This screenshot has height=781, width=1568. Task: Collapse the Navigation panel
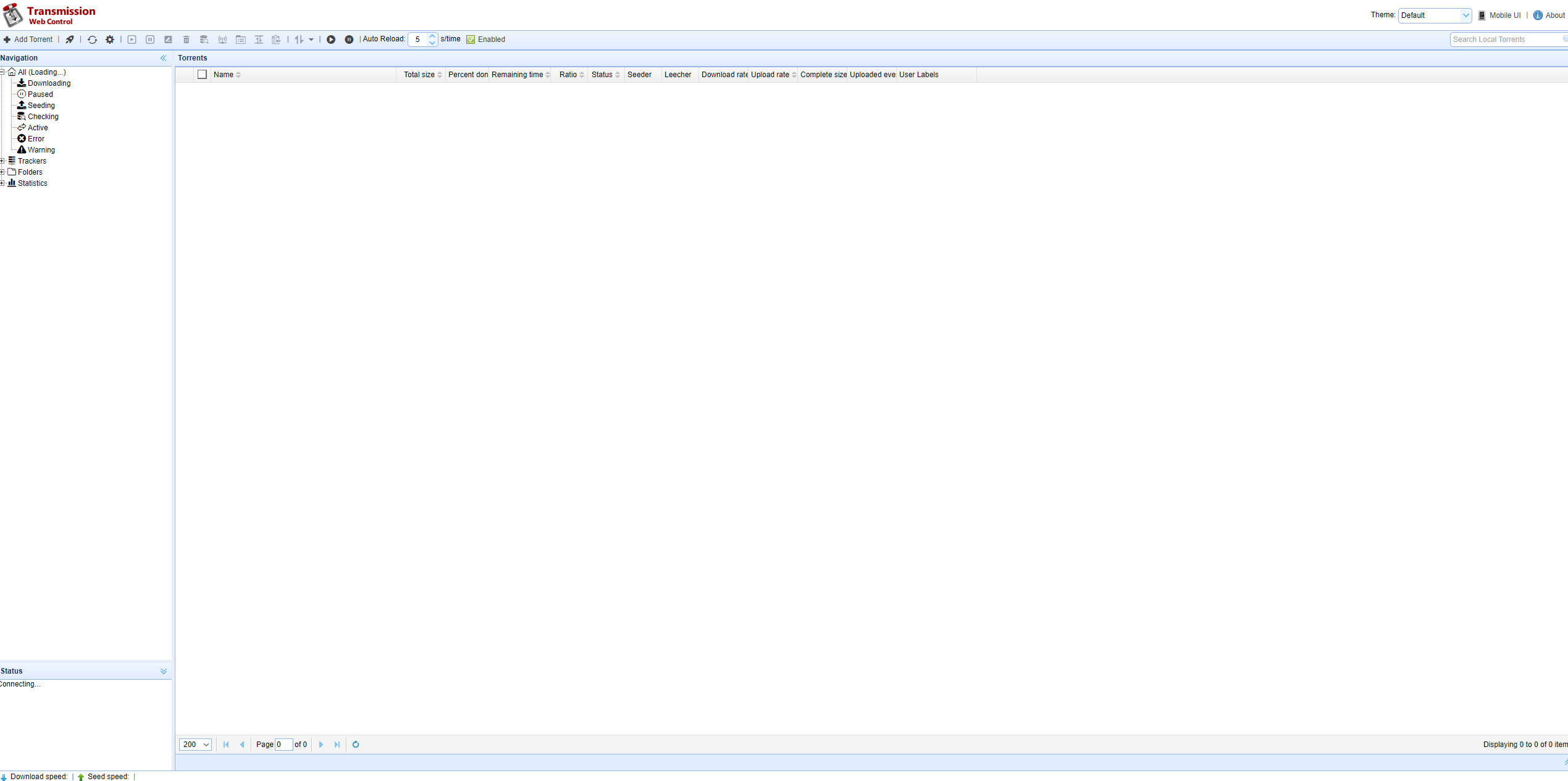pos(163,58)
